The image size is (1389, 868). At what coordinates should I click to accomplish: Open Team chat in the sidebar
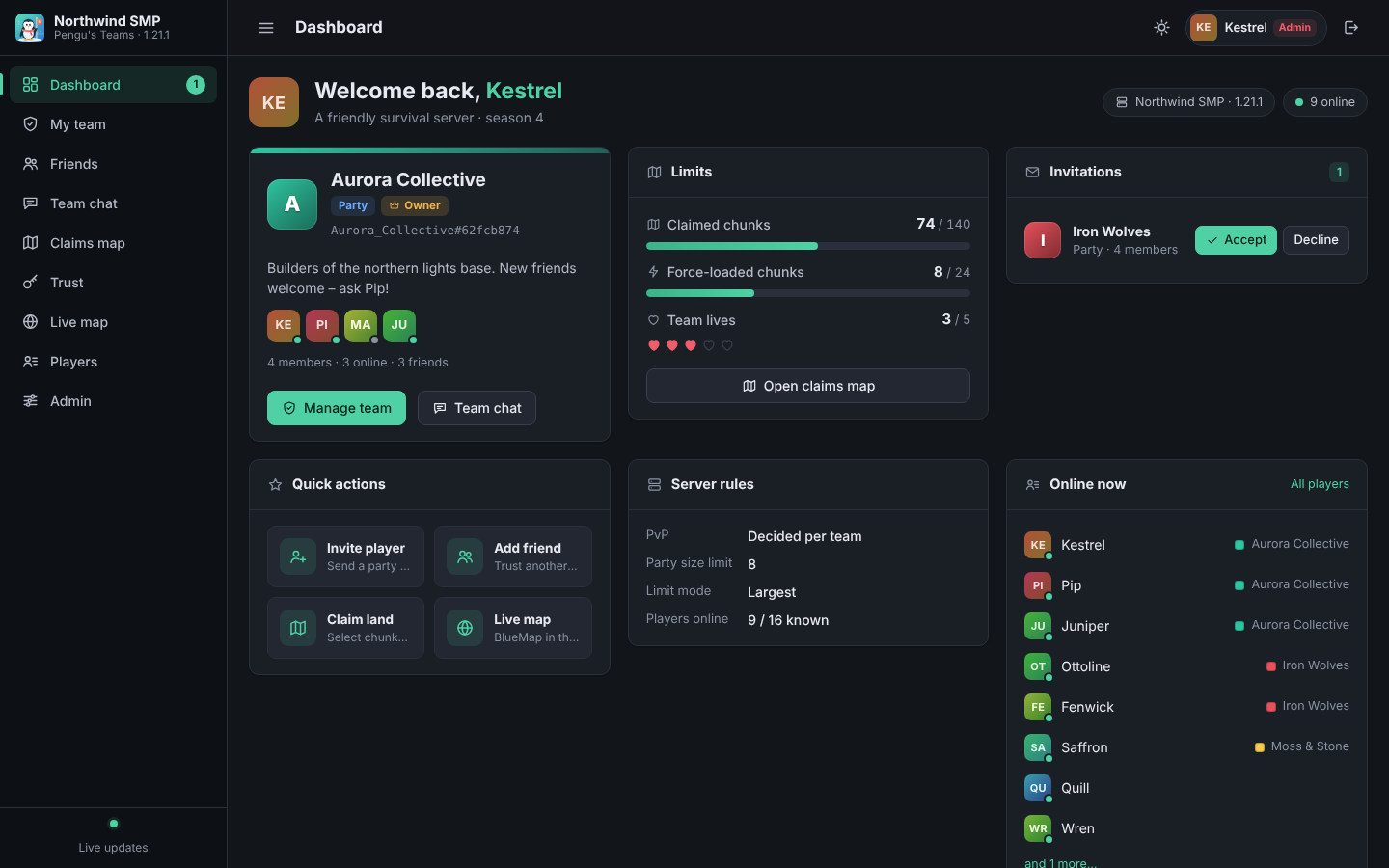point(113,203)
